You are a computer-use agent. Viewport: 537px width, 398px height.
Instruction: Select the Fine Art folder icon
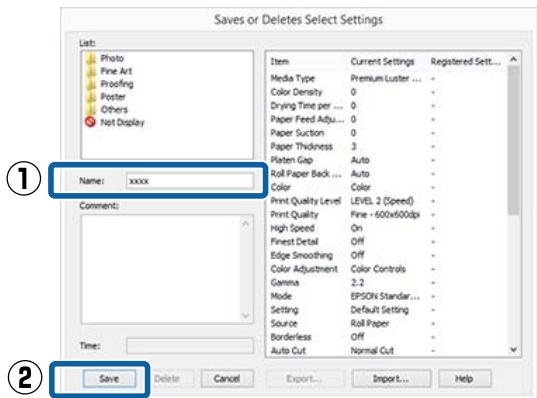pos(91,71)
